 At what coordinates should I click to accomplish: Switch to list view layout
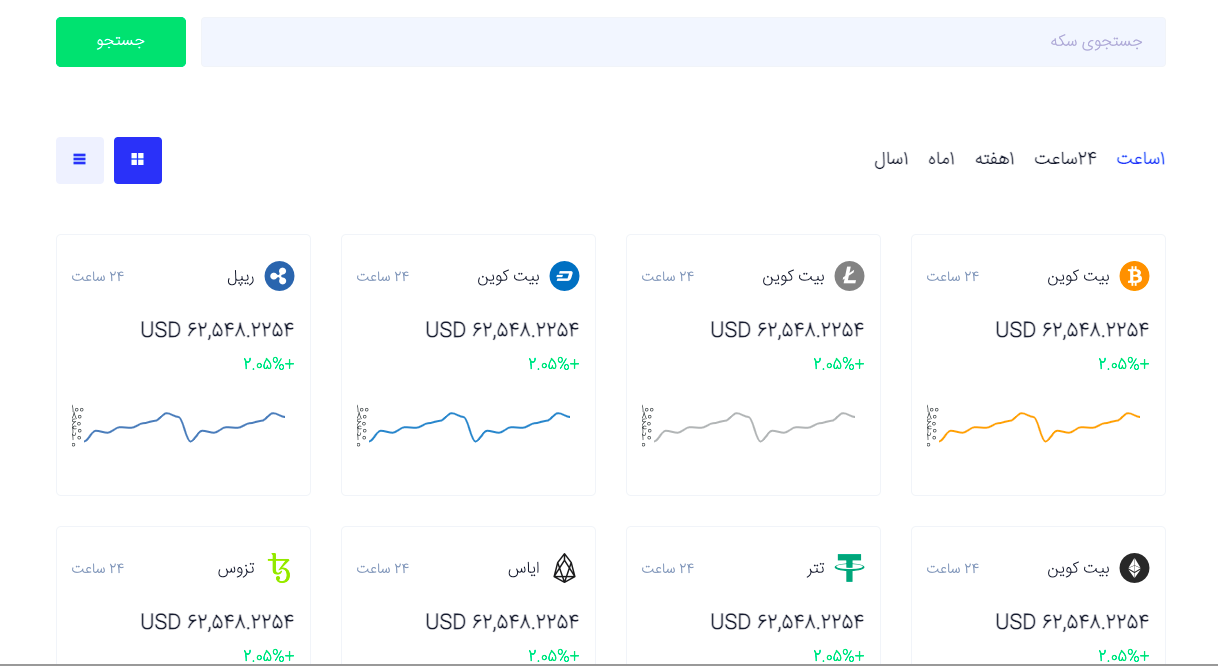click(x=80, y=160)
